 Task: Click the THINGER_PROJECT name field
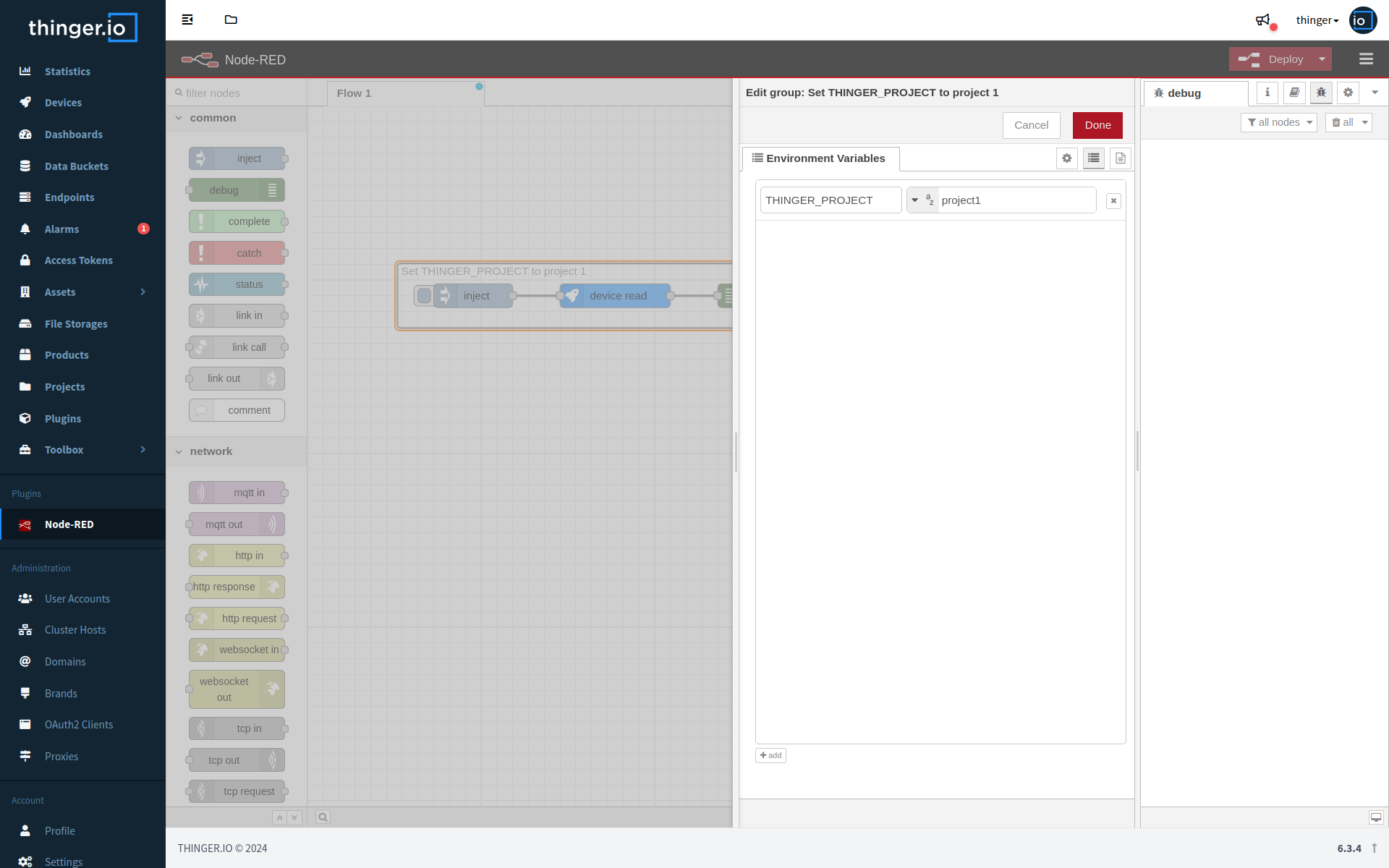click(830, 200)
